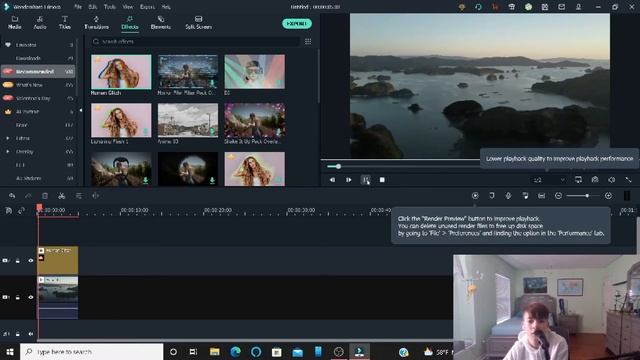Stop the preview playback

(382, 180)
